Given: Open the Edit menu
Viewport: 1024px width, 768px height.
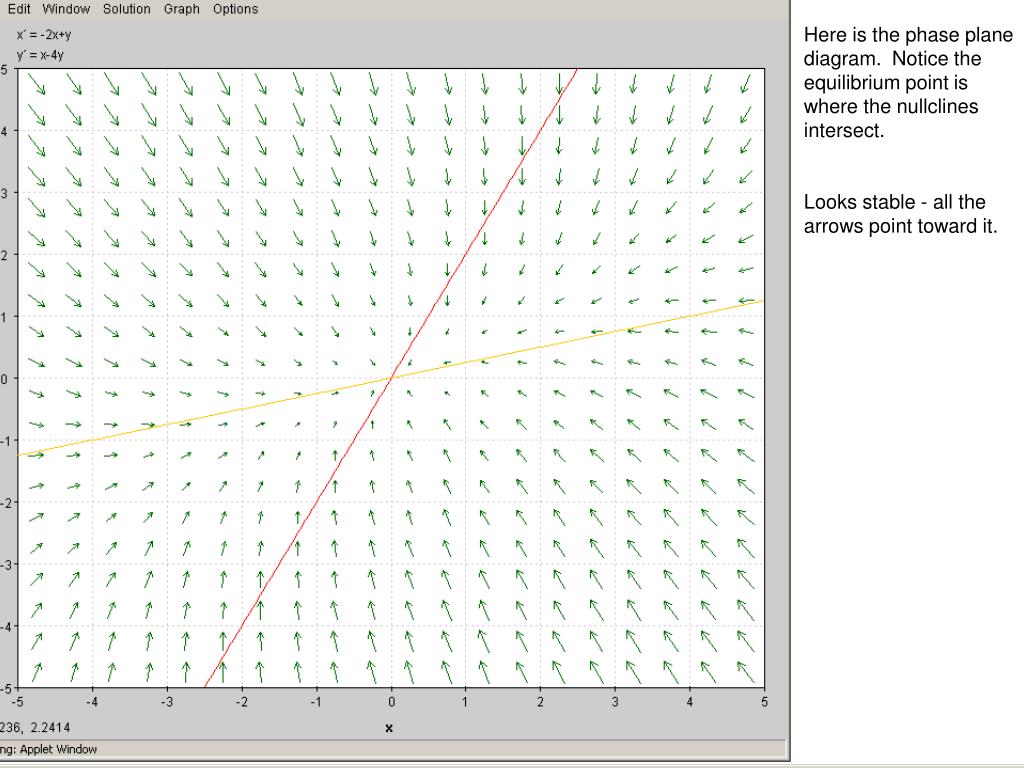Looking at the screenshot, I should coord(19,9).
